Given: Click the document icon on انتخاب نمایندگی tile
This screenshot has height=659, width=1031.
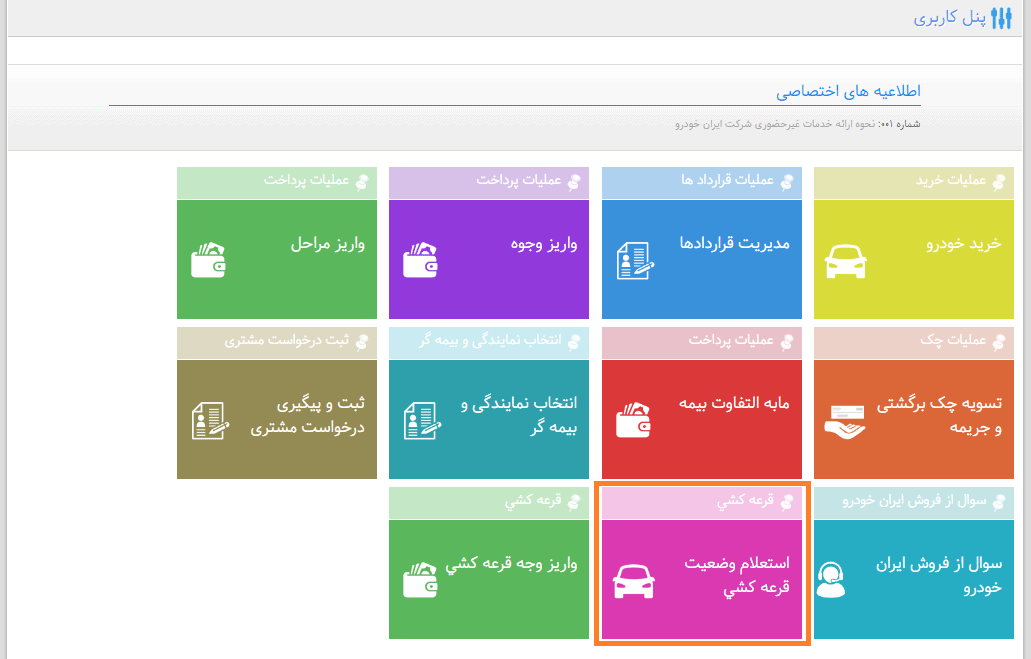Looking at the screenshot, I should pyautogui.click(x=422, y=420).
